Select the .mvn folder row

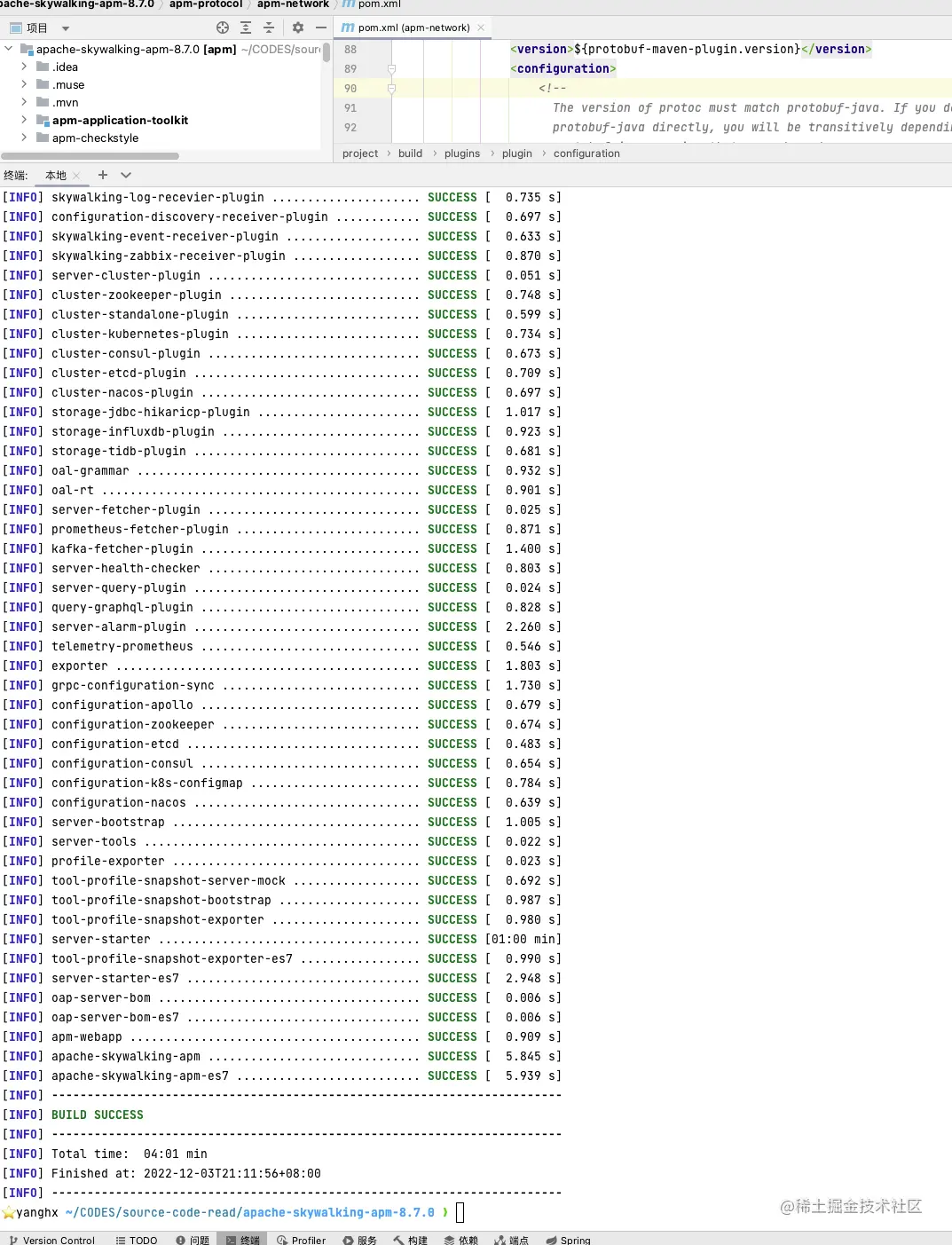click(65, 102)
